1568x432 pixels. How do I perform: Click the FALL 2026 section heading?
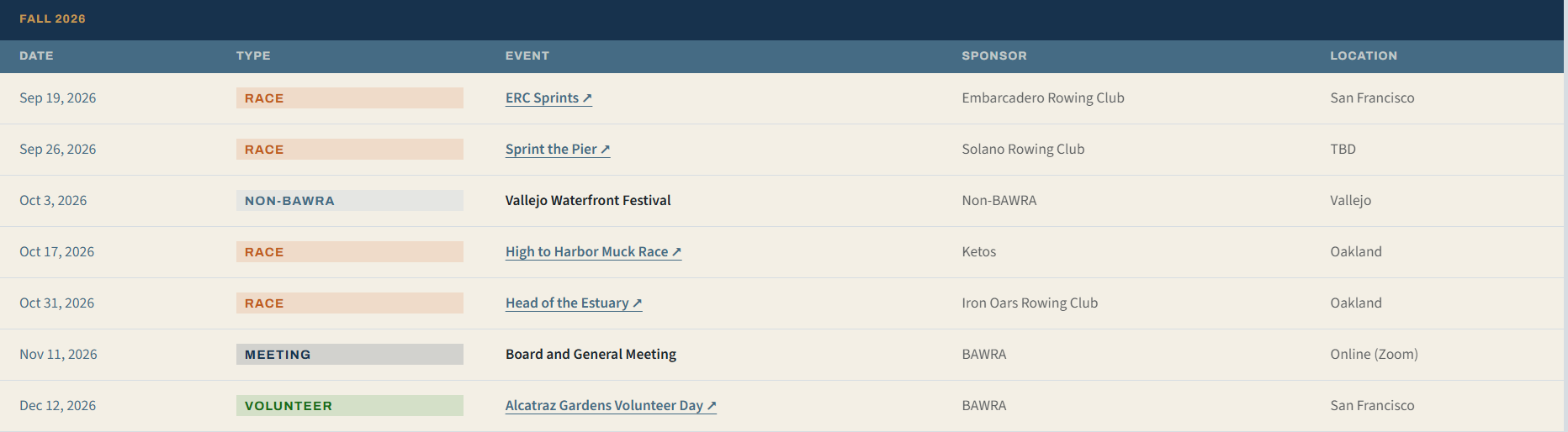tap(52, 18)
